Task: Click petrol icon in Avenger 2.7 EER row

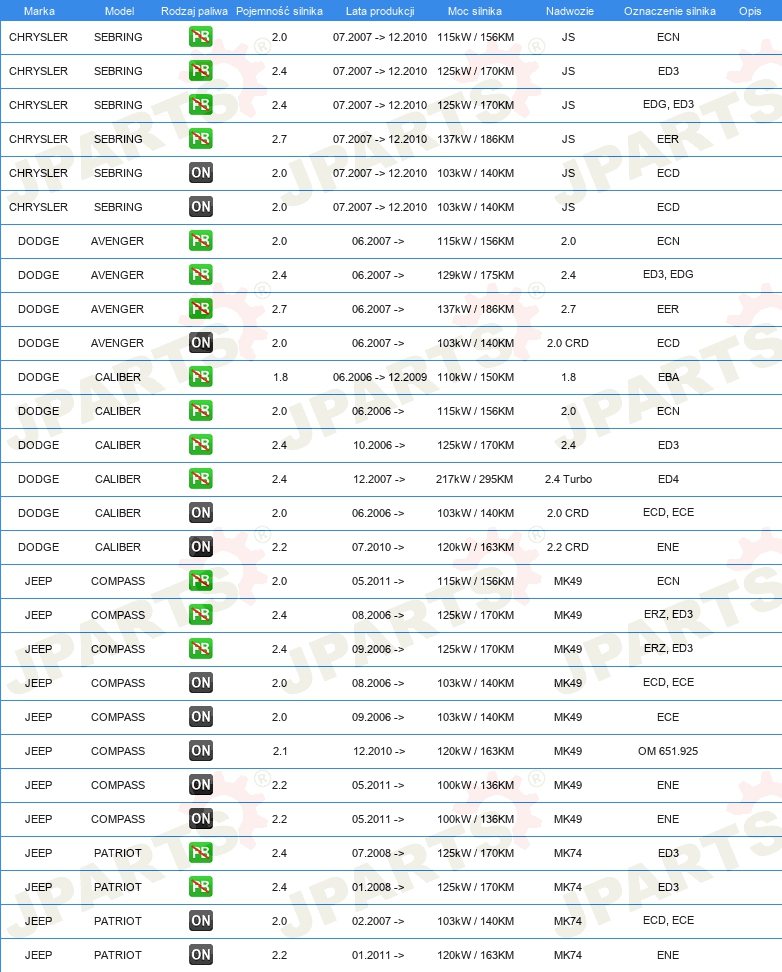Action: pyautogui.click(x=200, y=309)
